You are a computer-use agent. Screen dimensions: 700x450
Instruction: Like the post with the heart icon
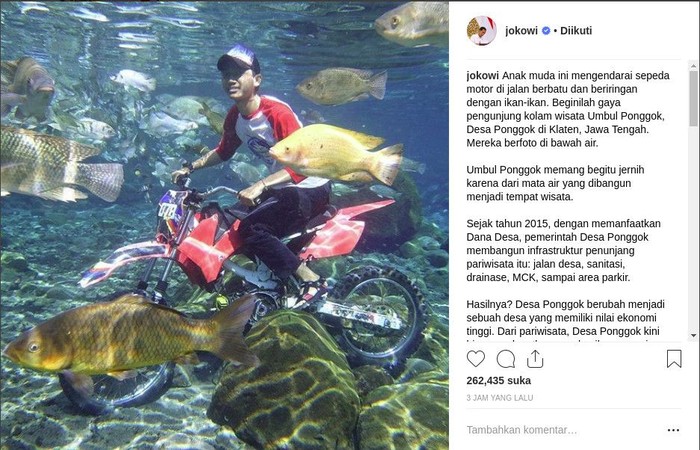point(476,359)
